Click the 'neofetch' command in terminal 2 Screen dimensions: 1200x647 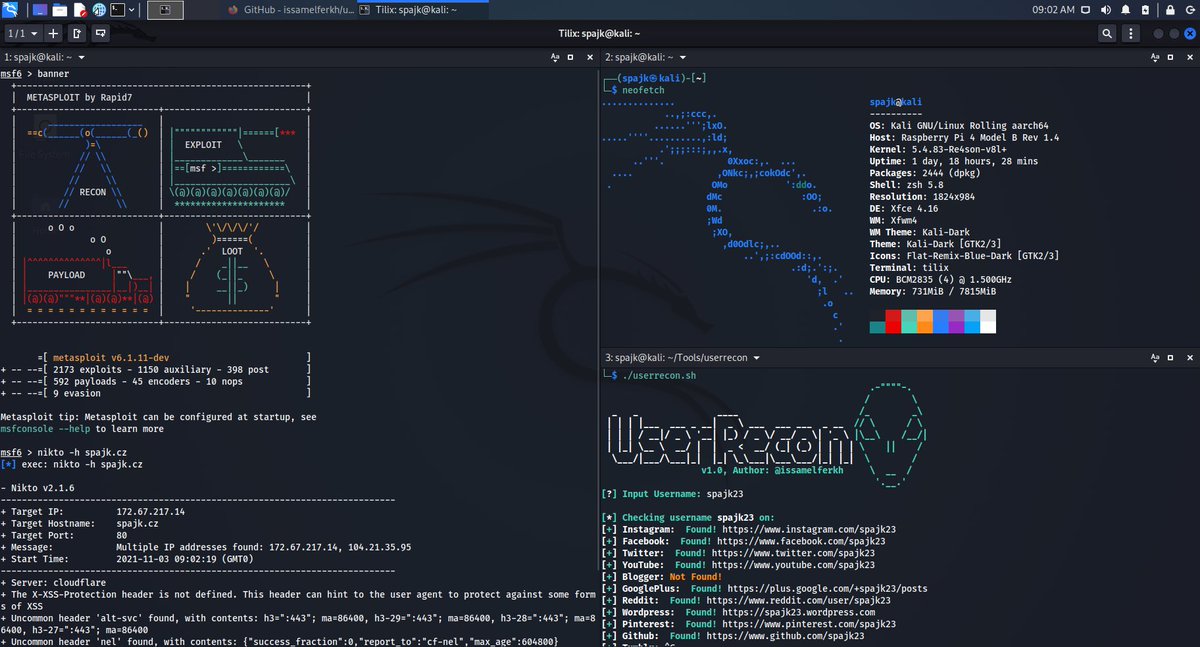tap(642, 90)
